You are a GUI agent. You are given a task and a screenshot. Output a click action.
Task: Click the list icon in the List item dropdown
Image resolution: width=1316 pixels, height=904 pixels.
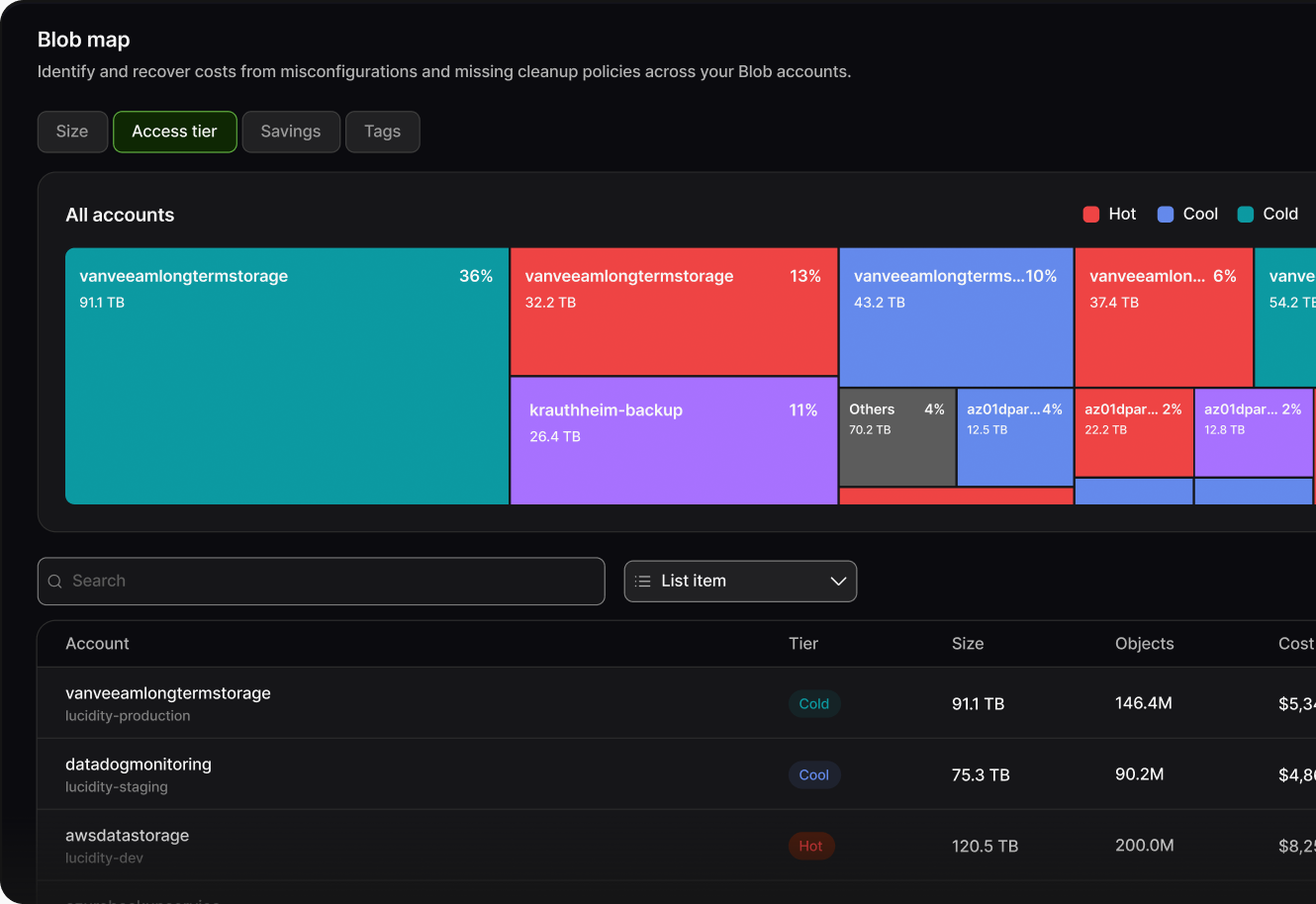[x=643, y=582]
